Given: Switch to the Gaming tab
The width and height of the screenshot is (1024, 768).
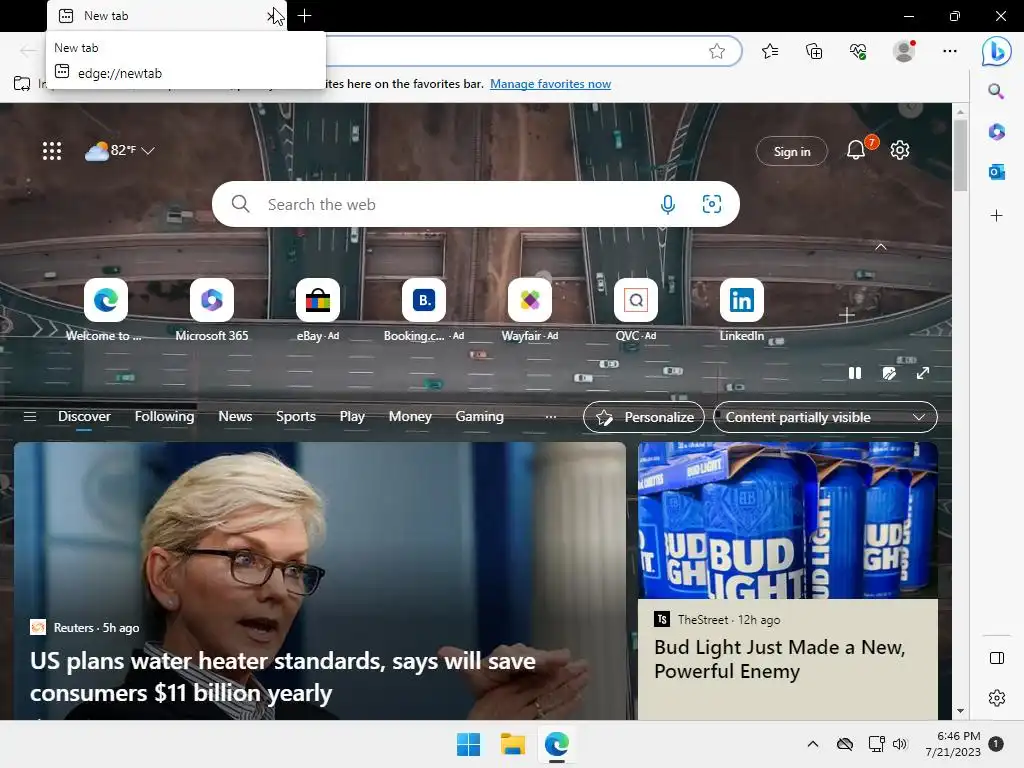Looking at the screenshot, I should pyautogui.click(x=479, y=417).
